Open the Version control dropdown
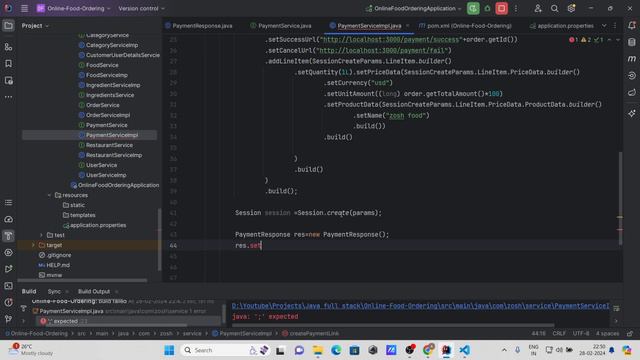Screen dimensions: 640x360 point(141,8)
